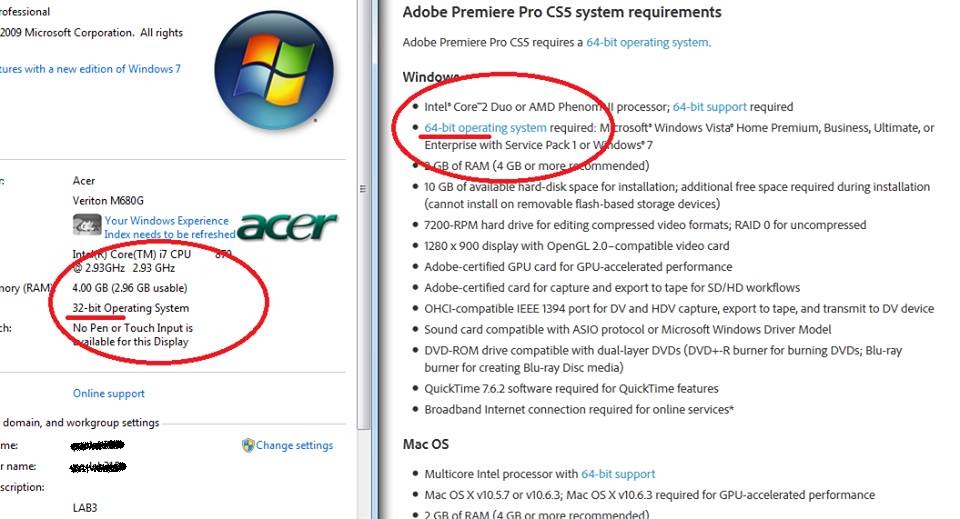Click the Windows 7 logo orb
The height and width of the screenshot is (519, 960).
click(x=274, y=70)
